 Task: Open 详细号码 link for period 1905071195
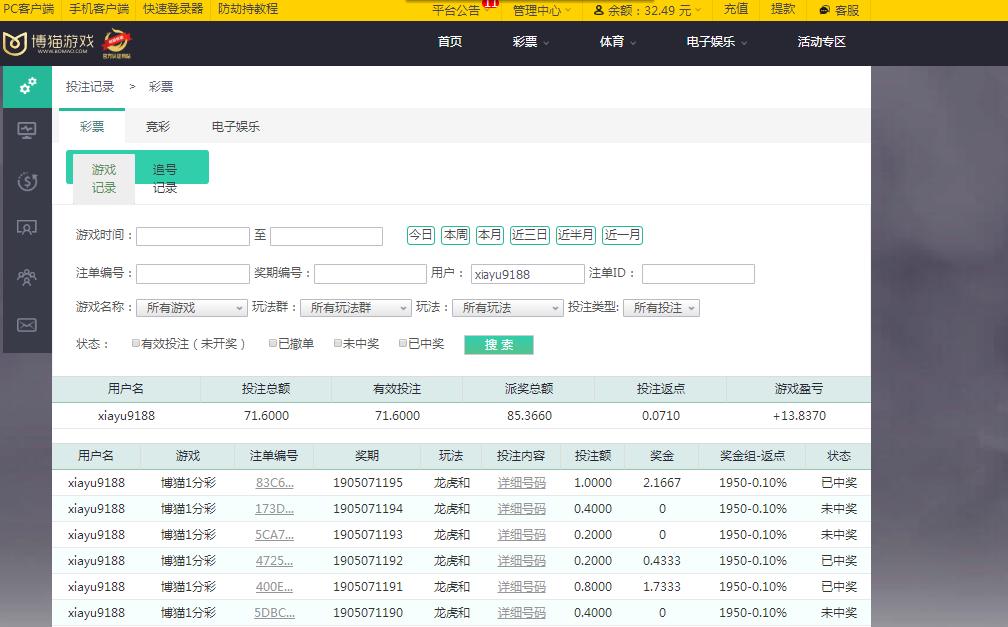pyautogui.click(x=521, y=483)
